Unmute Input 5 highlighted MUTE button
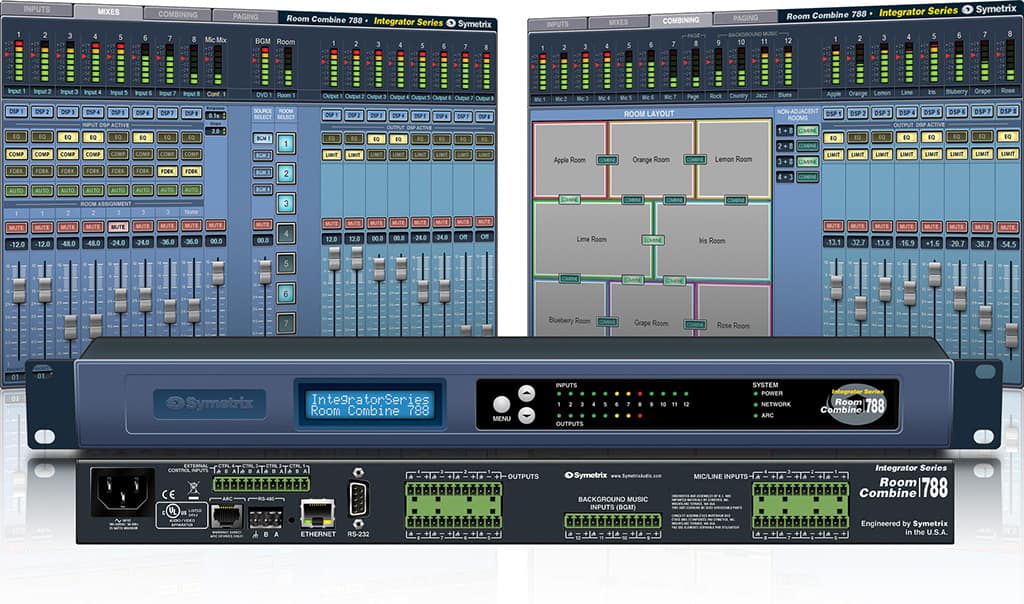1024x604 pixels. pos(118,227)
